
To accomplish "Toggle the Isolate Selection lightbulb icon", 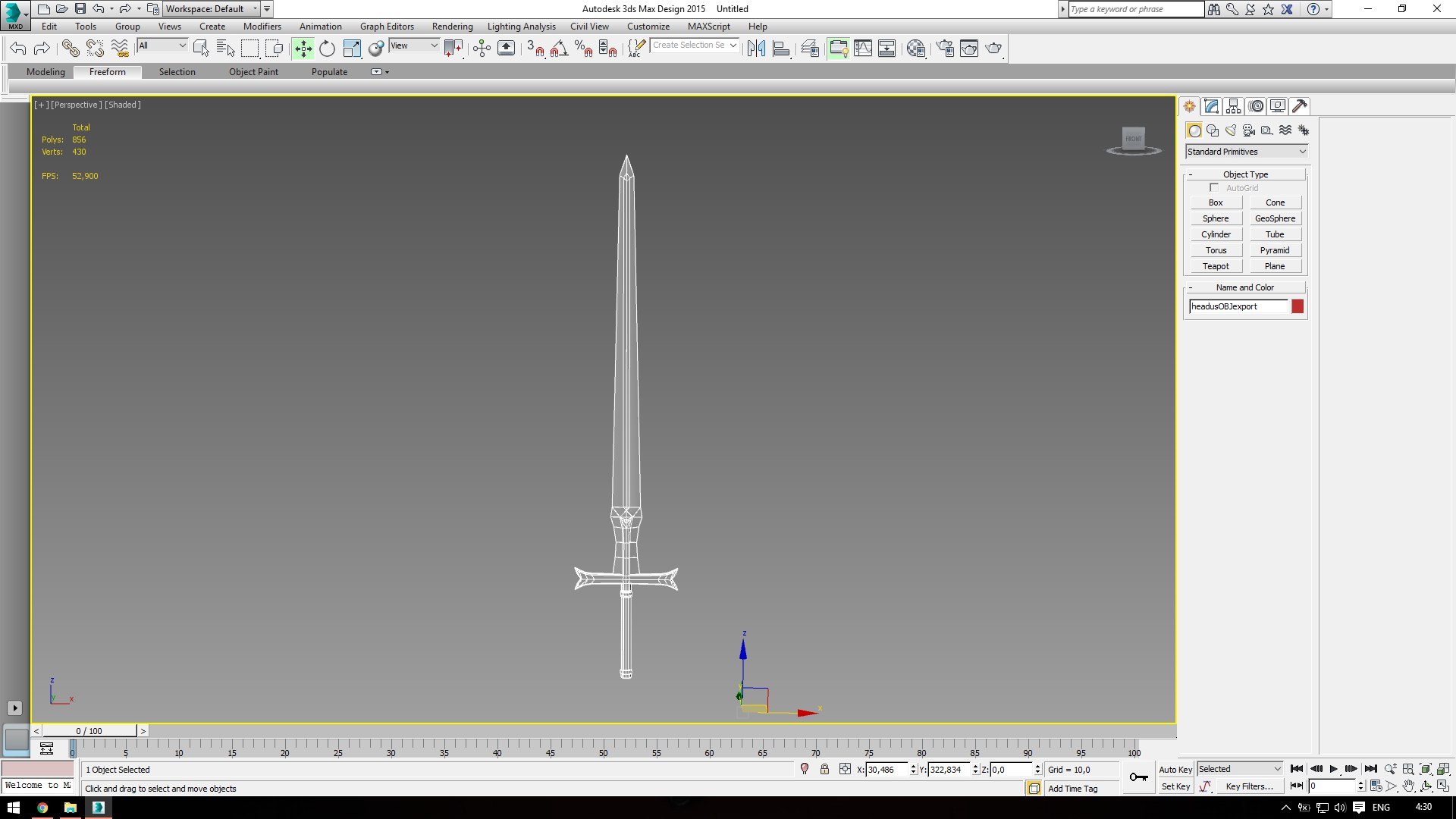I will pos(805,769).
